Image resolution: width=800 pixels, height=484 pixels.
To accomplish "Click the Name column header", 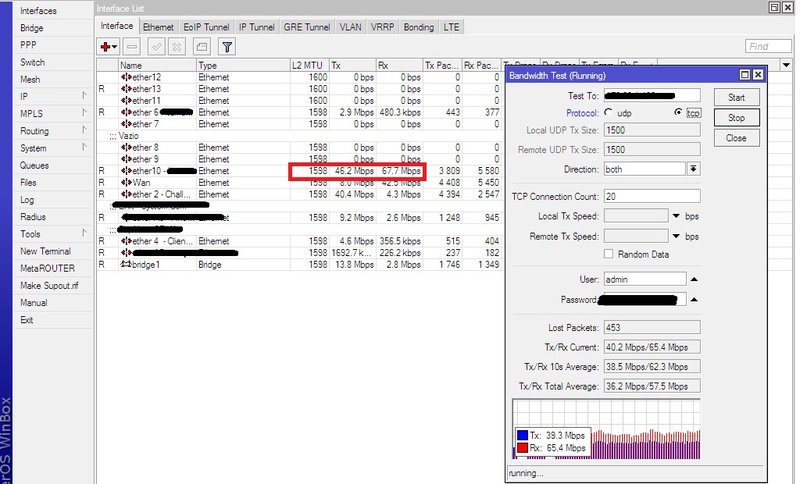I will 157,65.
